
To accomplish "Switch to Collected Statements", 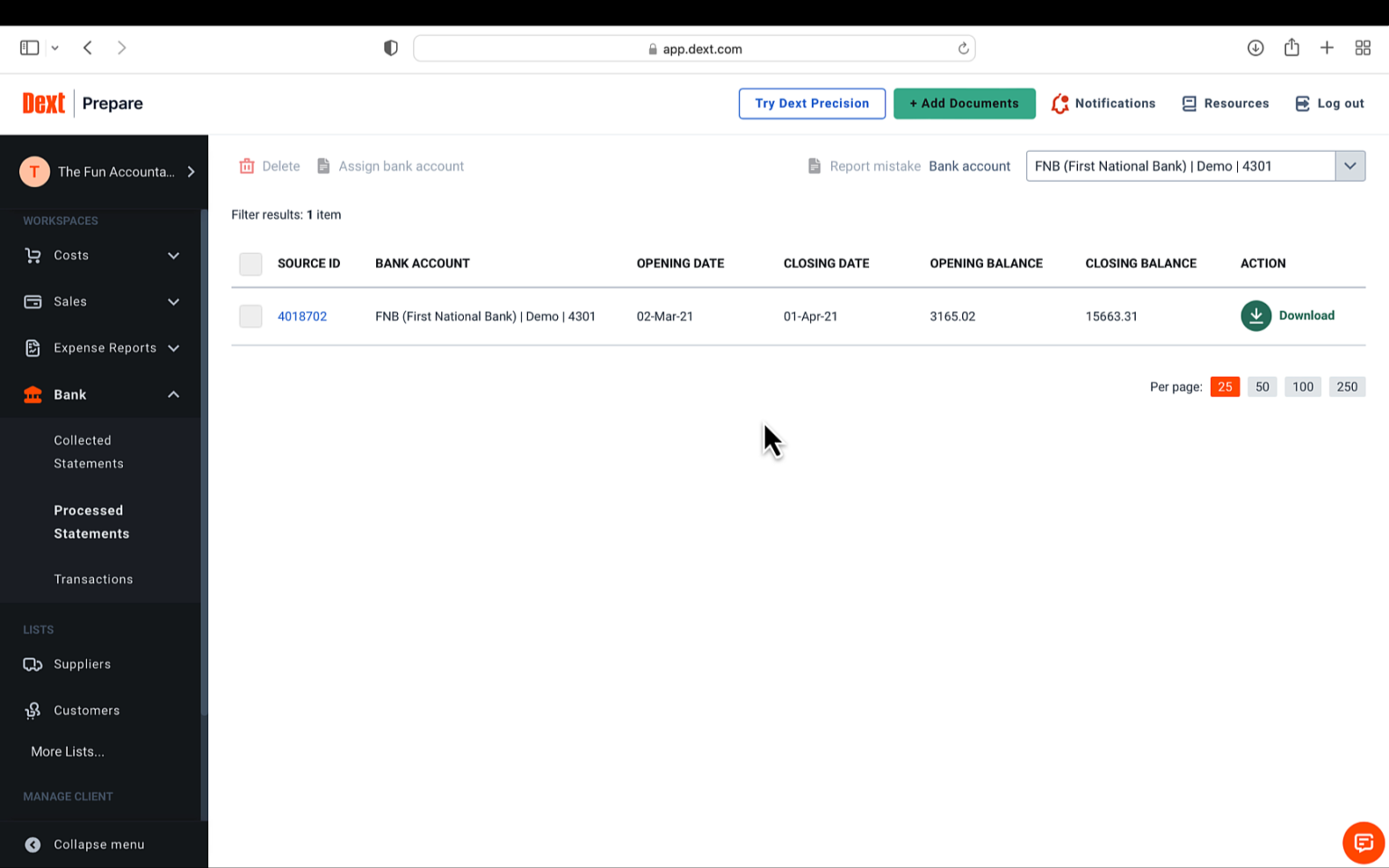I will (x=89, y=451).
